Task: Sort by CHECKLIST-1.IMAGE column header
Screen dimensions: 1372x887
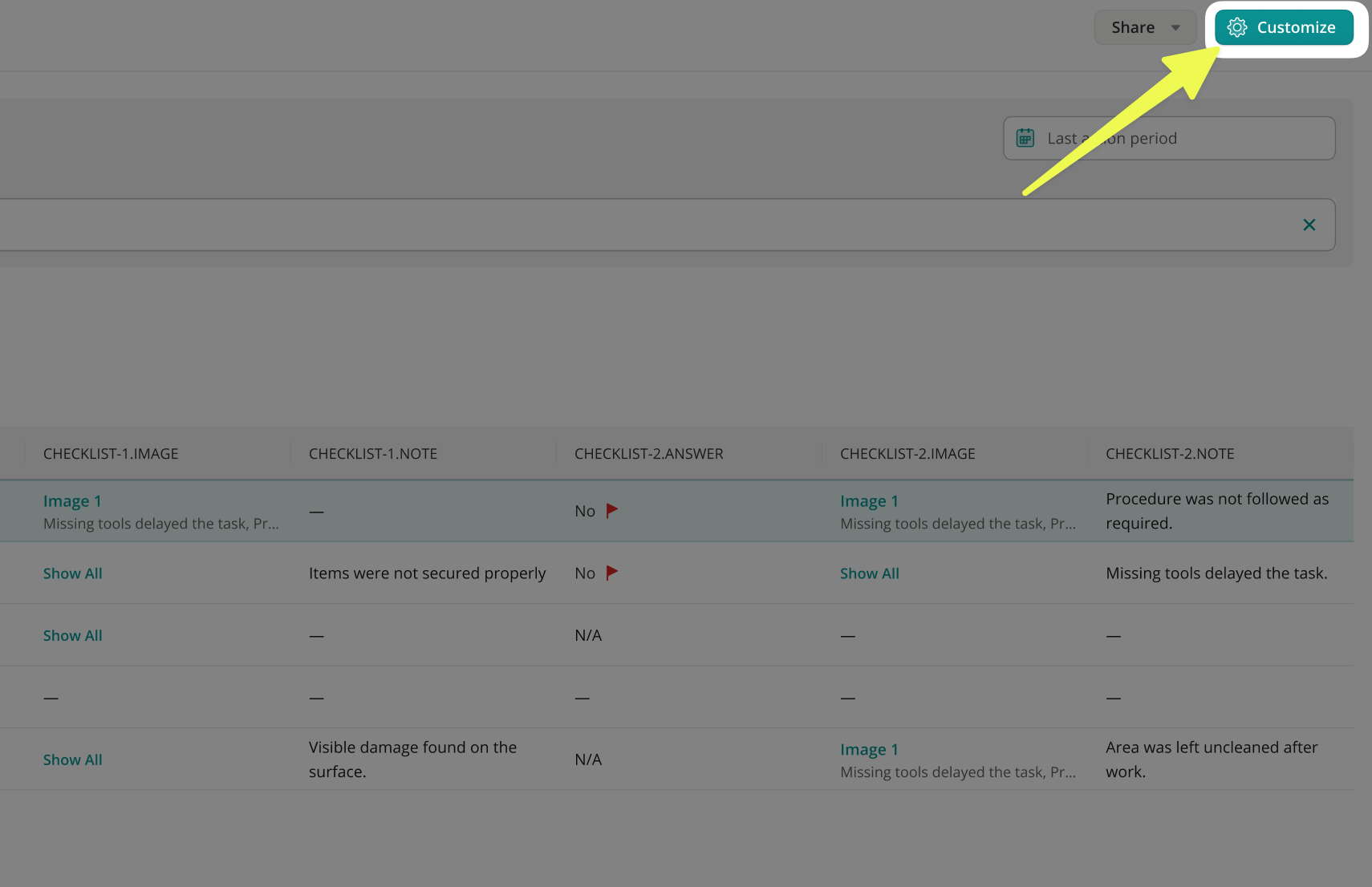Action: pos(111,454)
